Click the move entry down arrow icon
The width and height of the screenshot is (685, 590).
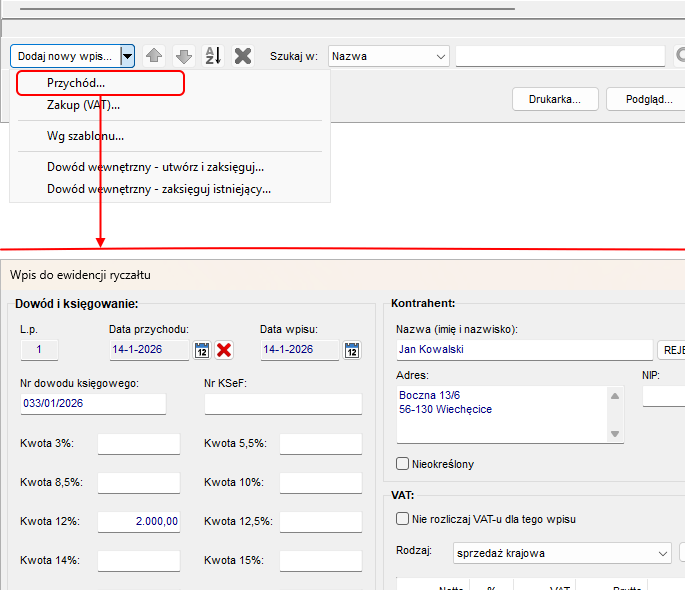[183, 56]
